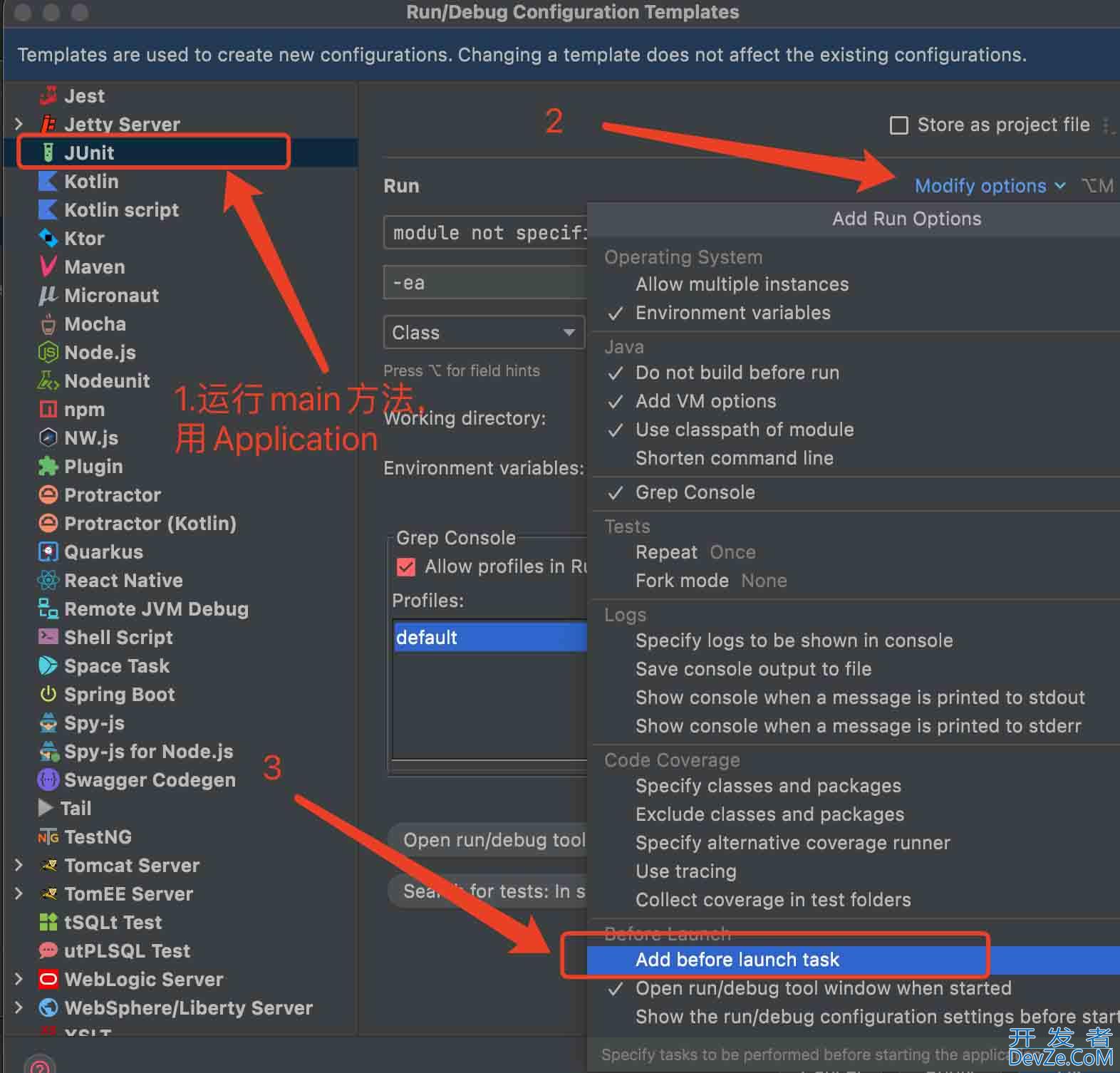
Task: Click the Nodeunit icon
Action: [x=48, y=380]
